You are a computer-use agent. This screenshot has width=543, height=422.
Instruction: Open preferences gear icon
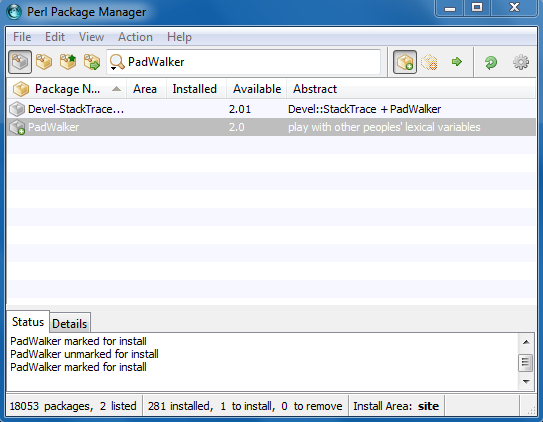(x=521, y=62)
